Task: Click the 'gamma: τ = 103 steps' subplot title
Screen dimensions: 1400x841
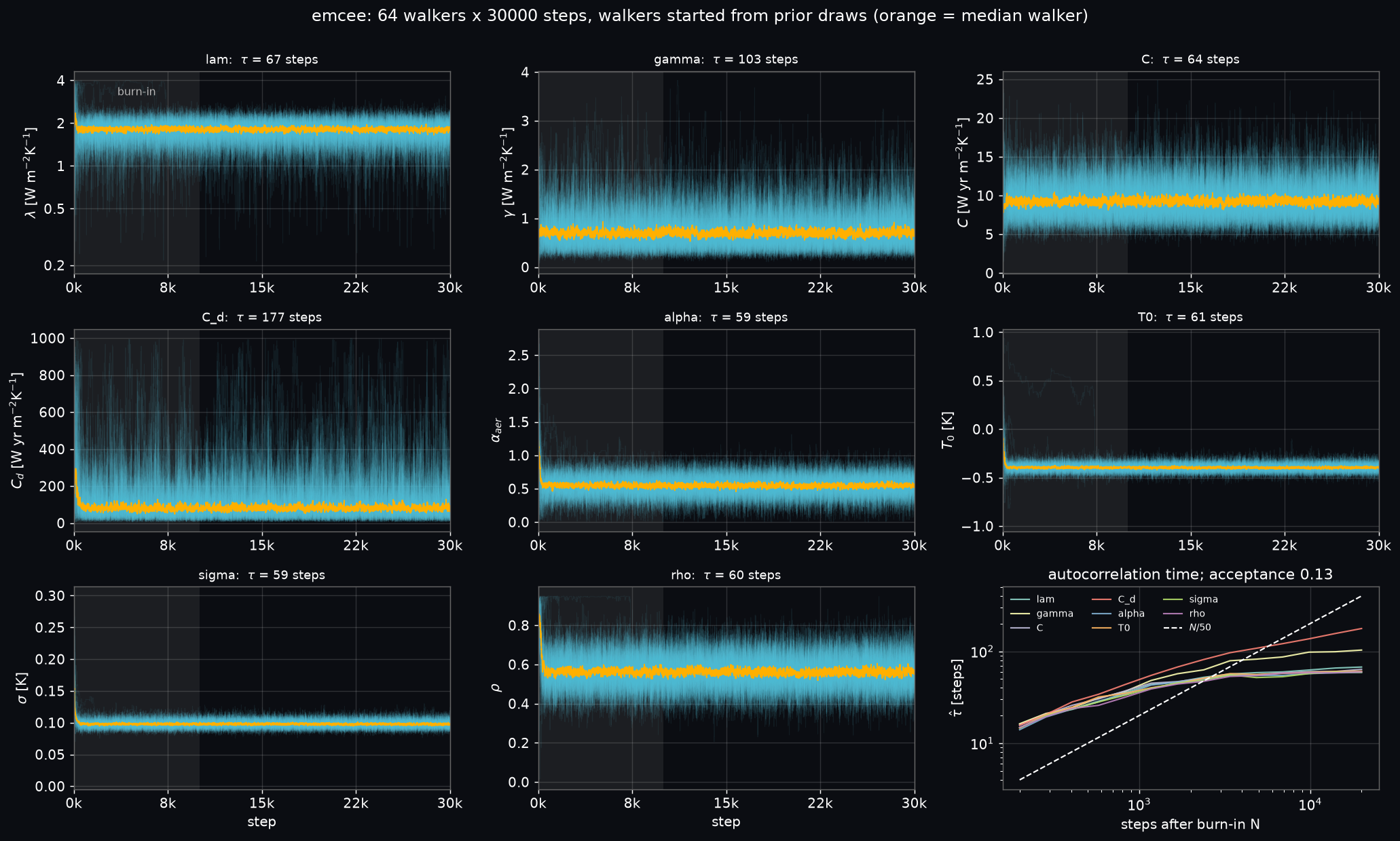Action: pos(726,60)
